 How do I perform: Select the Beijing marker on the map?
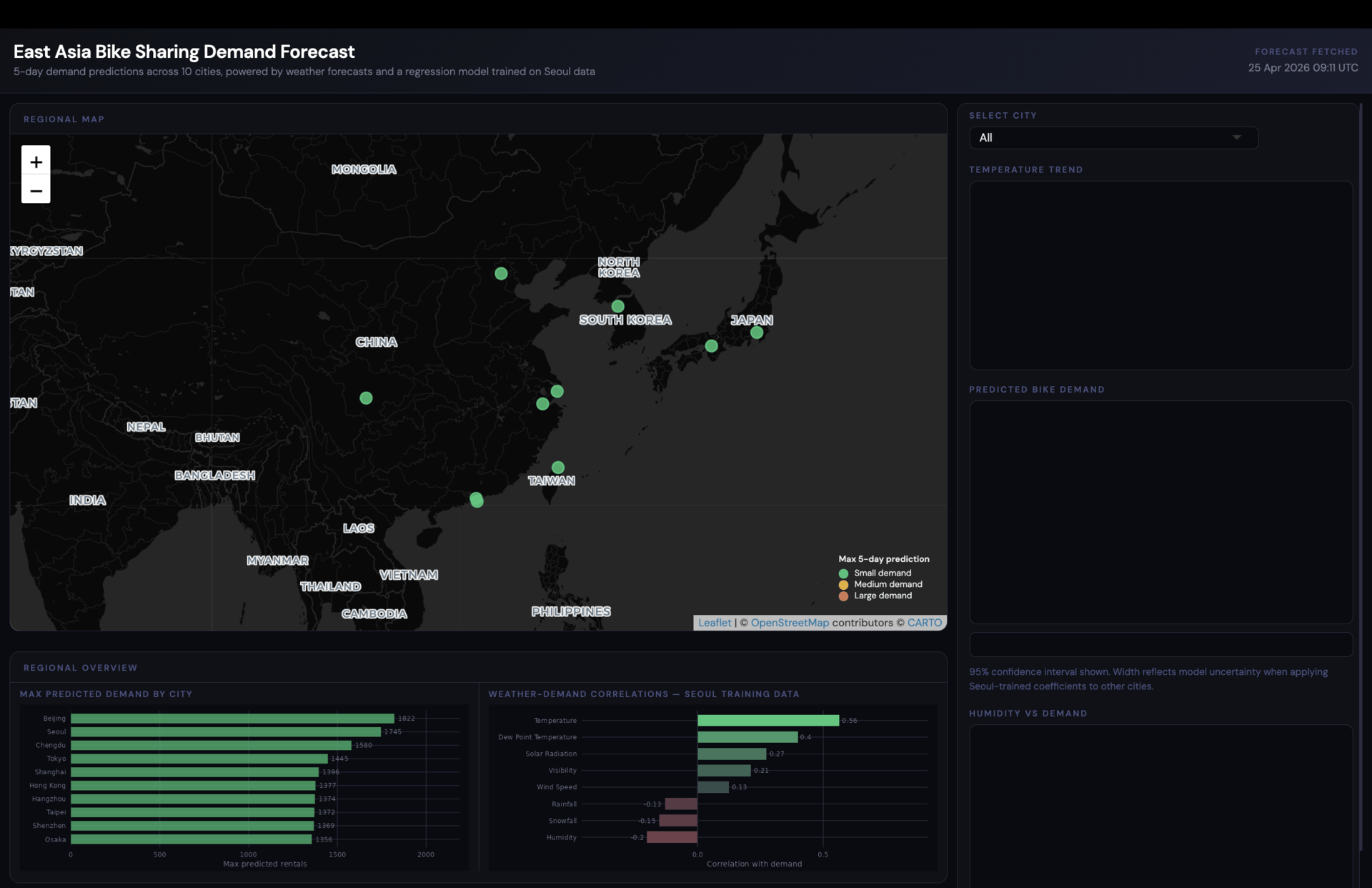(x=501, y=273)
